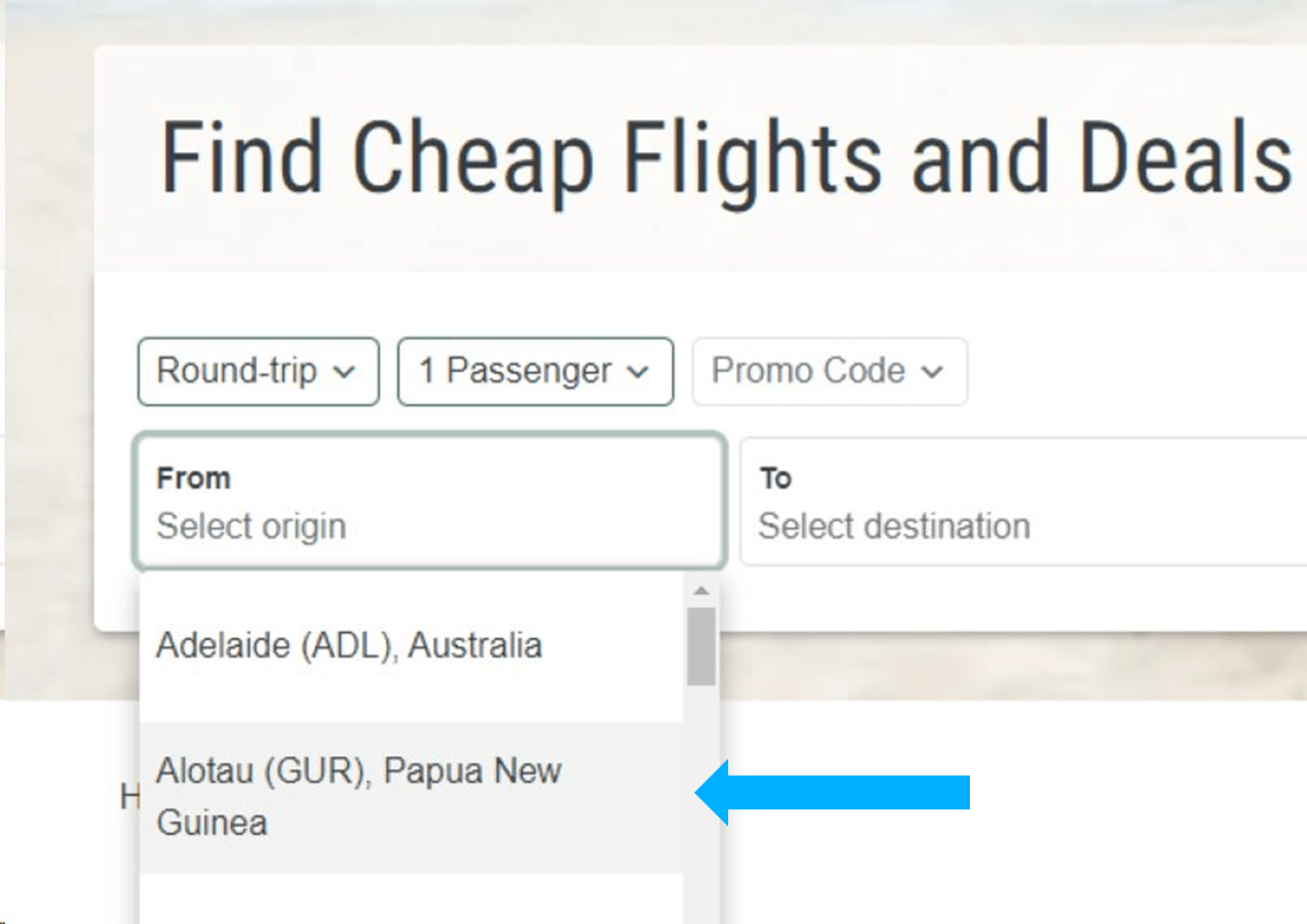The height and width of the screenshot is (924, 1307).
Task: Choose Alotau (GUR), Papua New Guinea
Action: tap(412, 798)
